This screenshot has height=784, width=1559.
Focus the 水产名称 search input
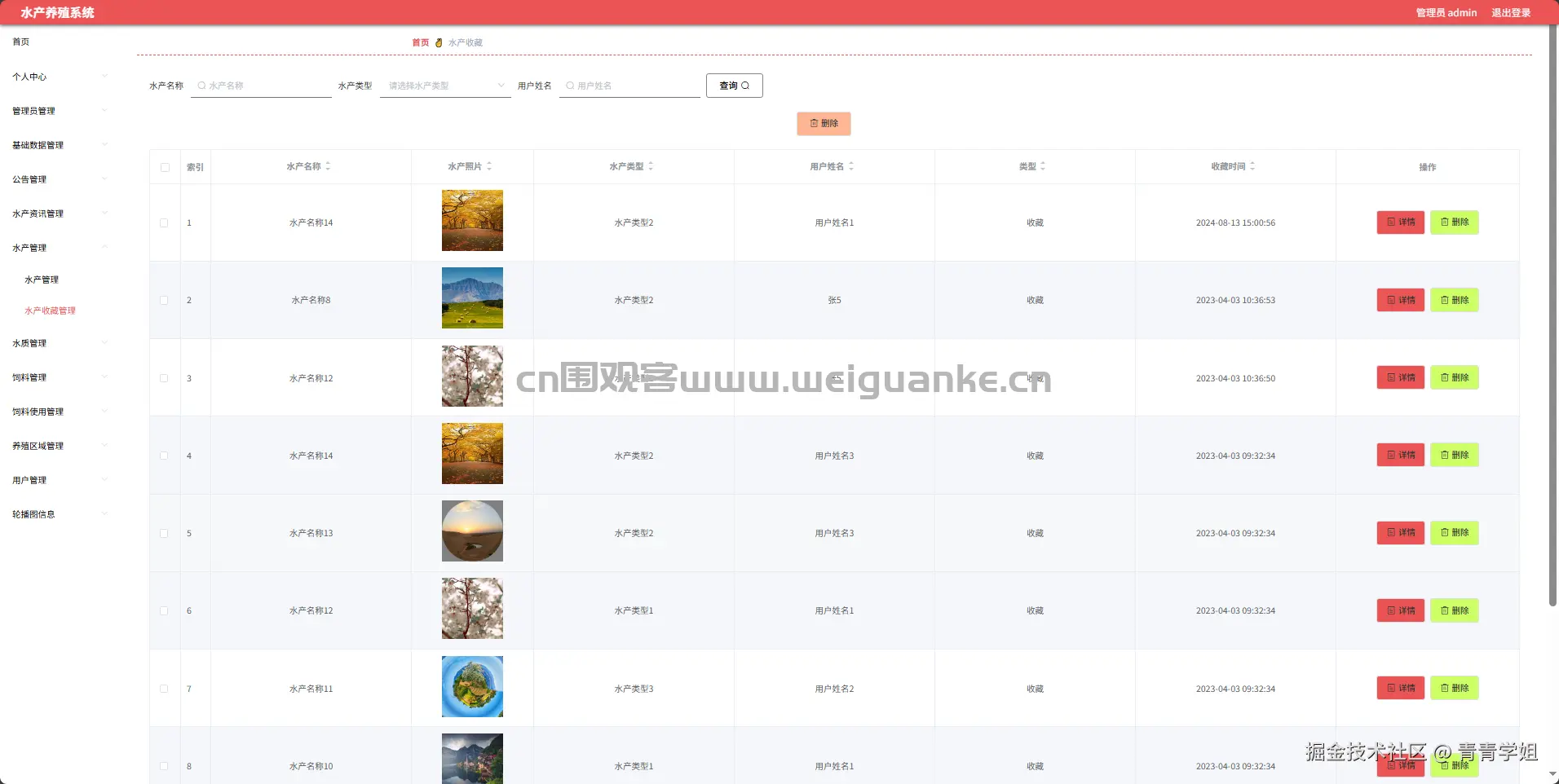(261, 86)
